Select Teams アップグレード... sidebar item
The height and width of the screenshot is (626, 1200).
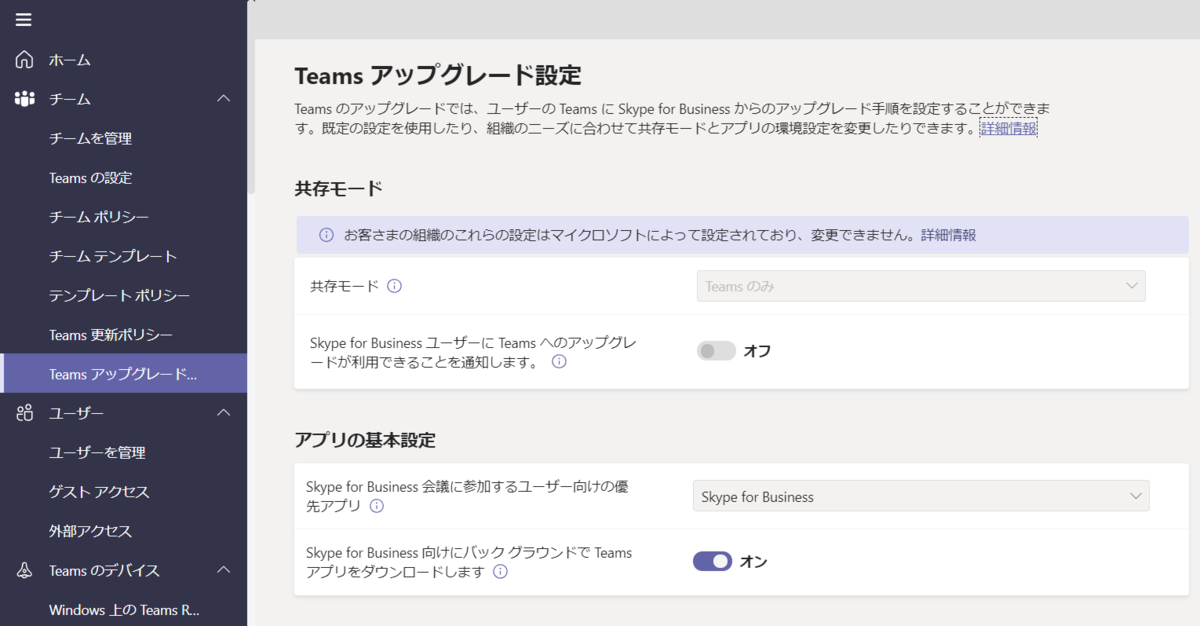[x=124, y=374]
